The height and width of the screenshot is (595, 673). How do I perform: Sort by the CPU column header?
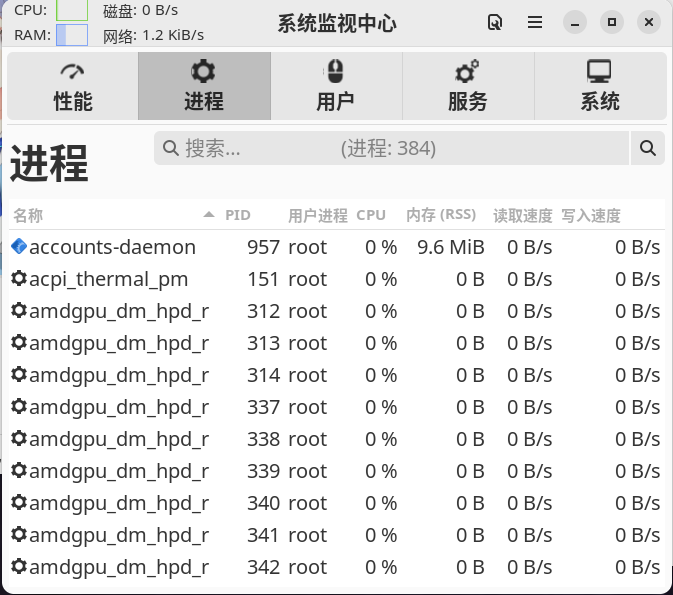370,215
